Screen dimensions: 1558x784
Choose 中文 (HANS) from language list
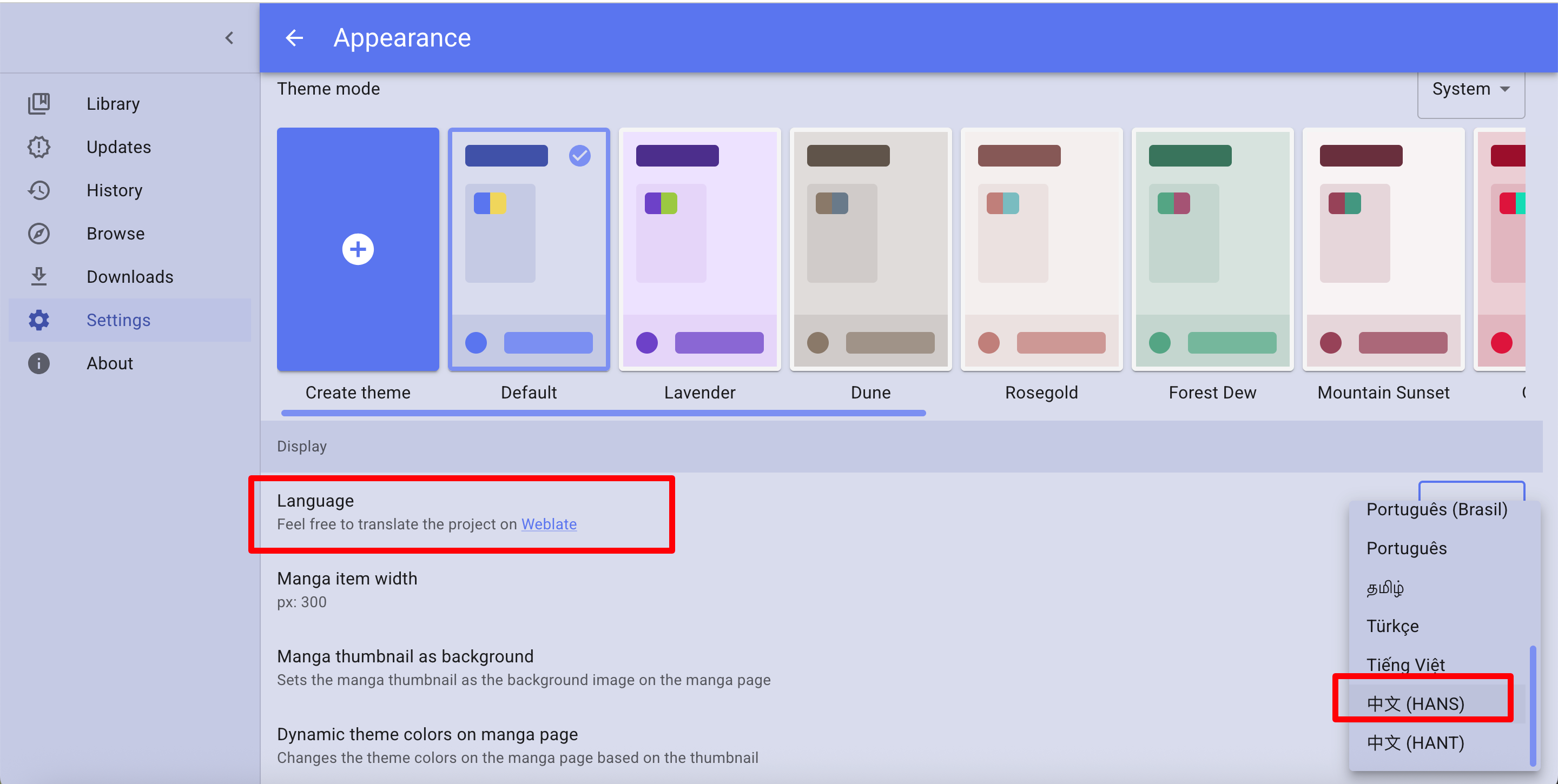(x=1415, y=703)
